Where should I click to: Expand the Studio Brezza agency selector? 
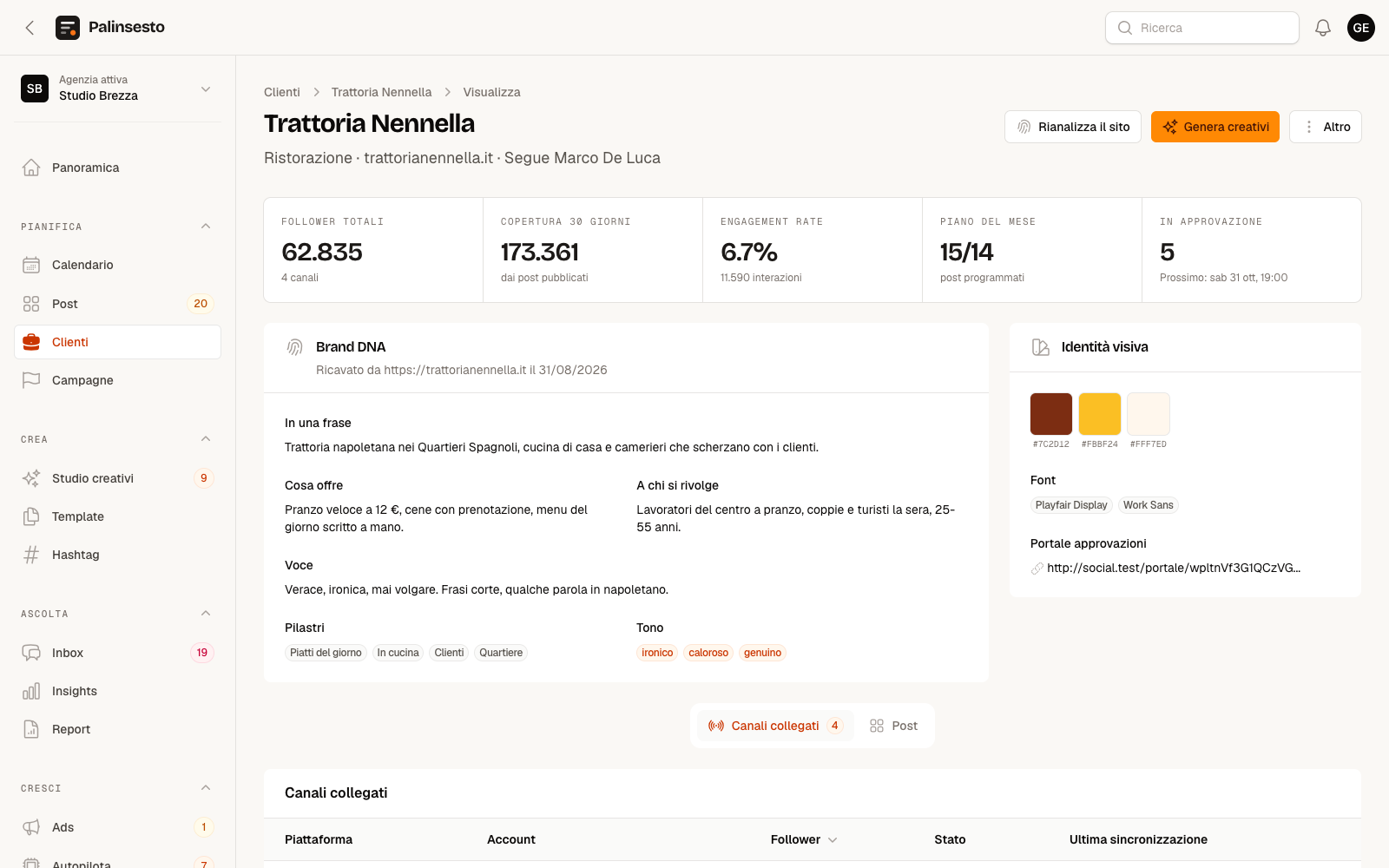(x=117, y=89)
